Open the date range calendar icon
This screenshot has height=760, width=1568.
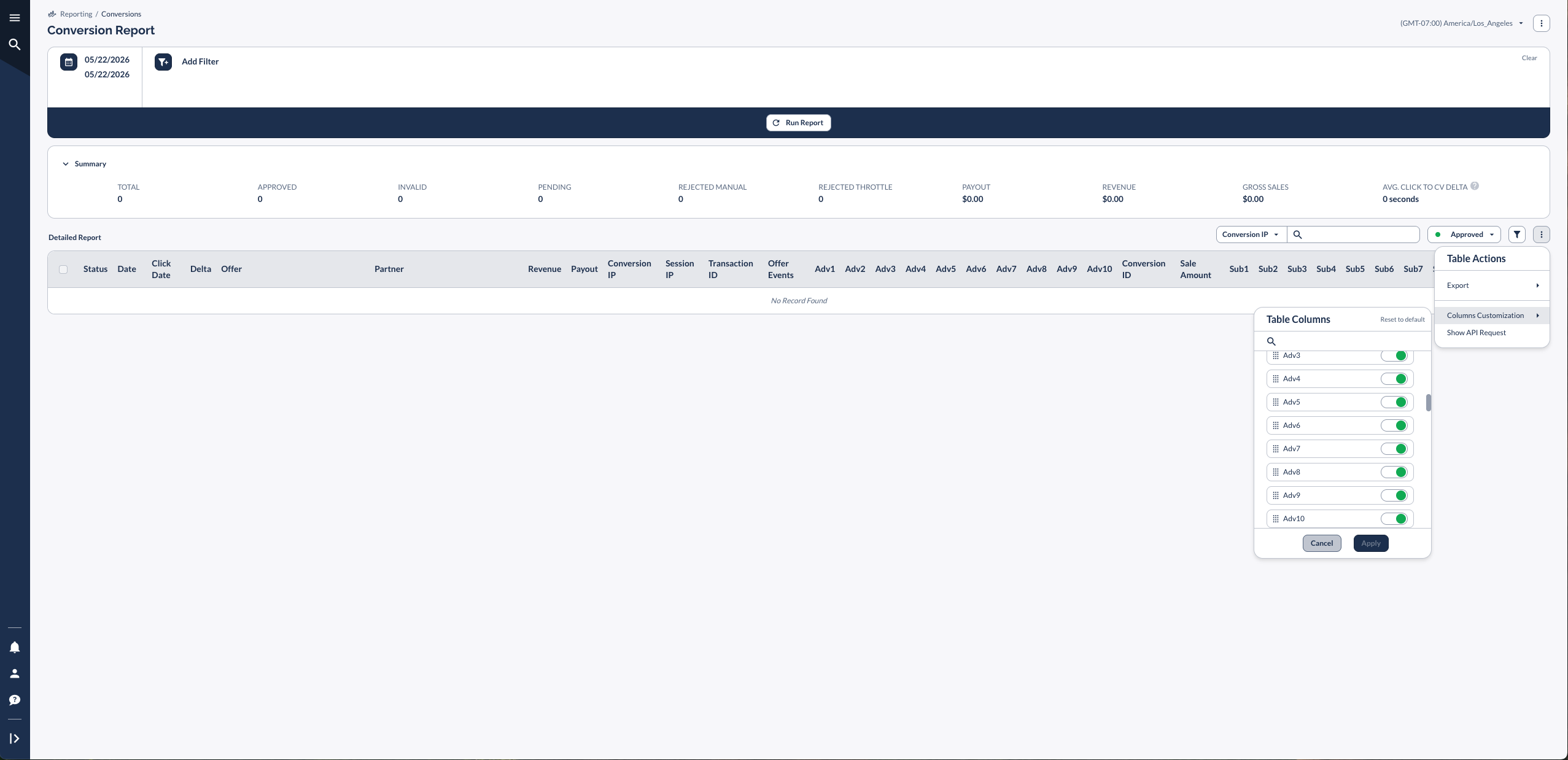pos(69,62)
